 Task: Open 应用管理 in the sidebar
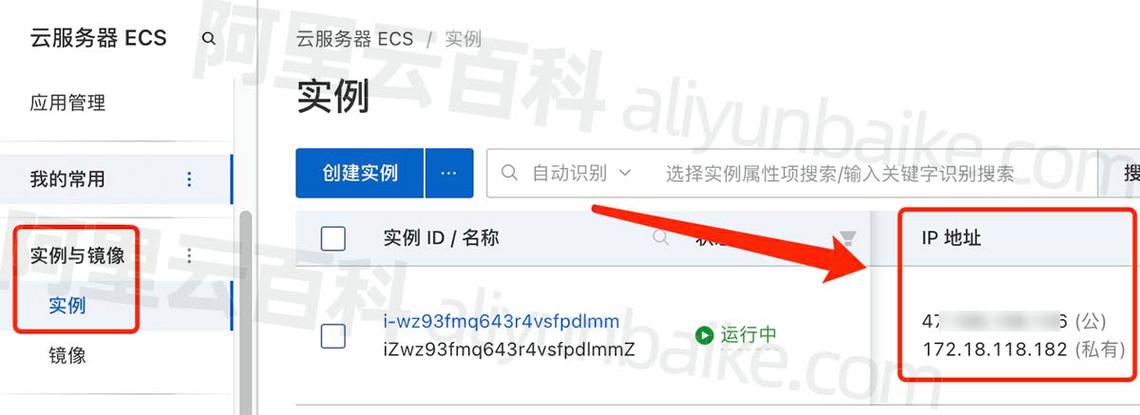(x=68, y=102)
